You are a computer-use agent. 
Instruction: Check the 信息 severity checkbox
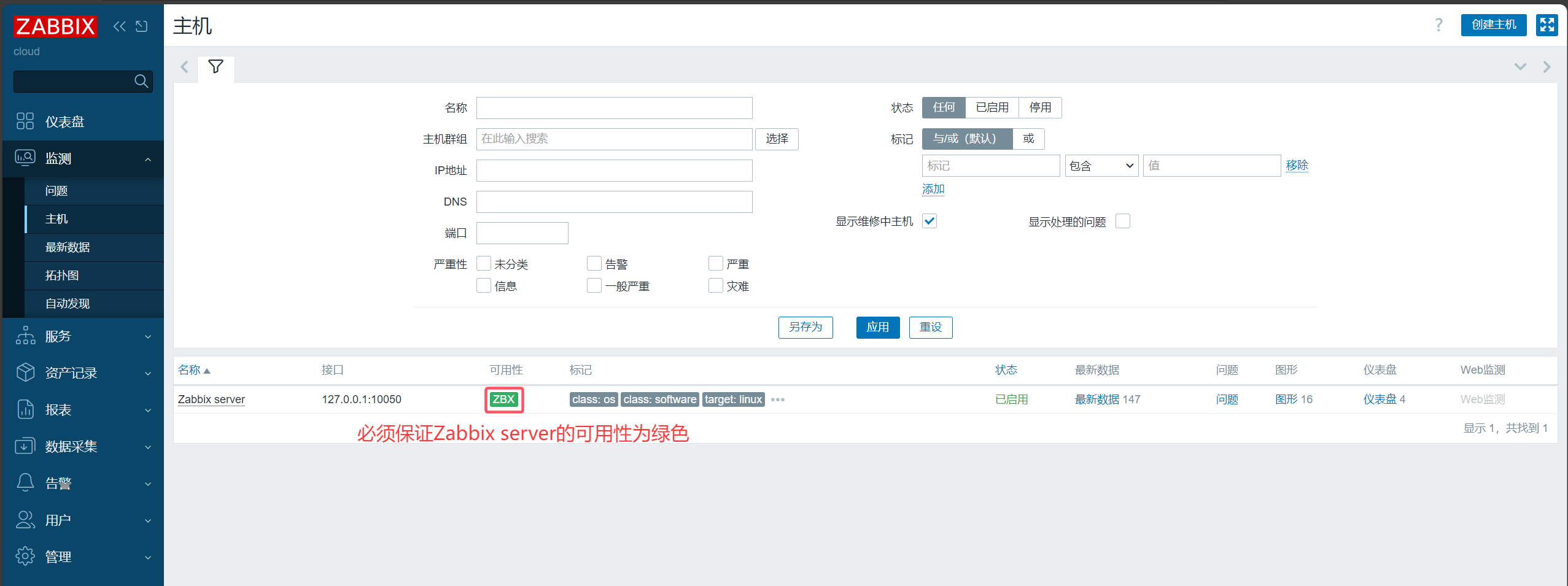click(484, 285)
